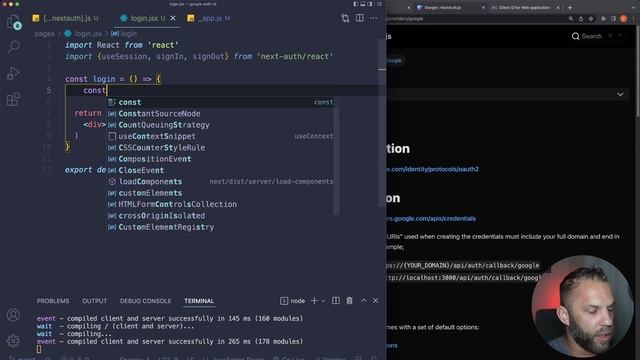Close the login.jsx editor tab
The image size is (640, 360).
173,18
